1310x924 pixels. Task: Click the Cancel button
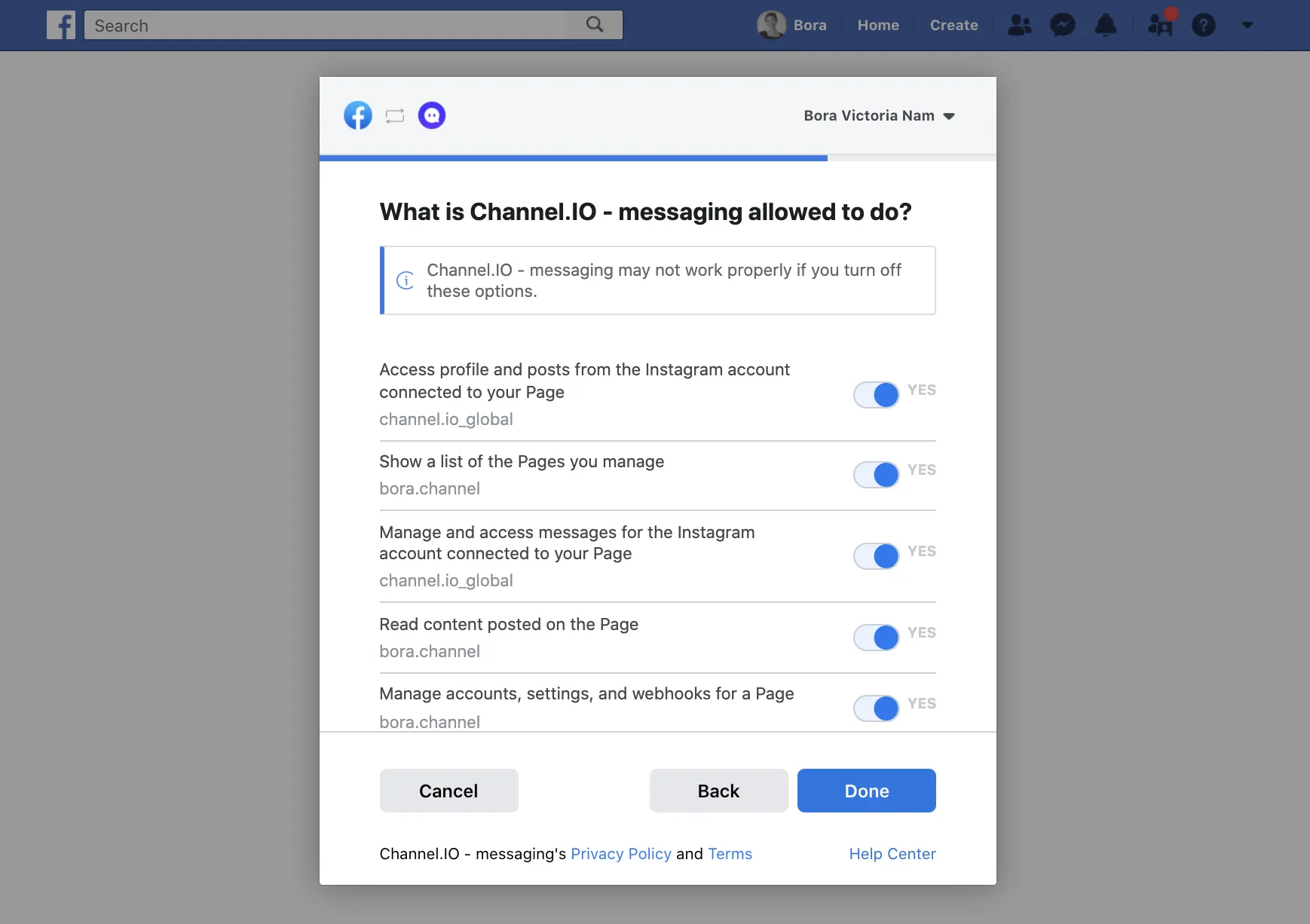click(x=448, y=791)
